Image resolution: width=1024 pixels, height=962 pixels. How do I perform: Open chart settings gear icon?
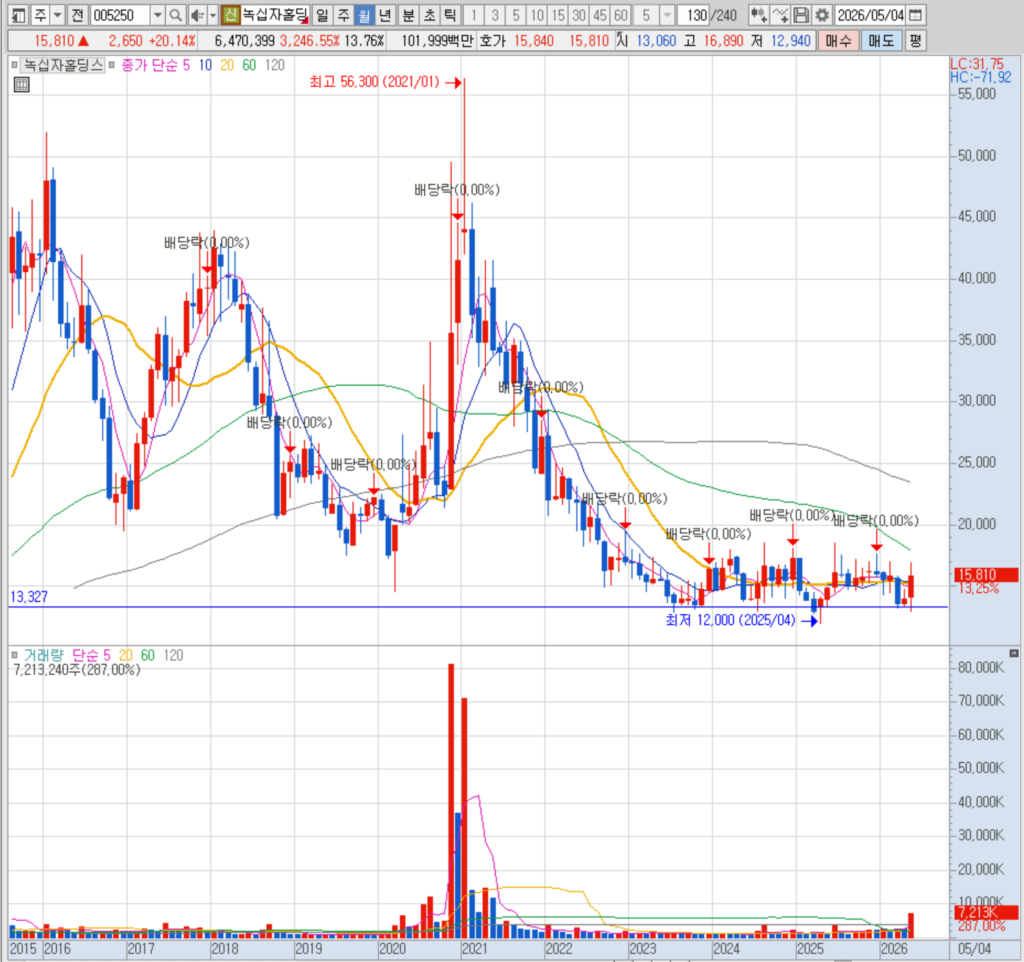[822, 15]
